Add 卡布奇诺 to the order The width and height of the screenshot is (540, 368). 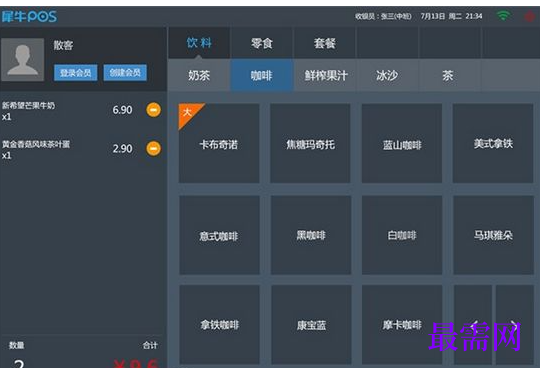pos(219,143)
